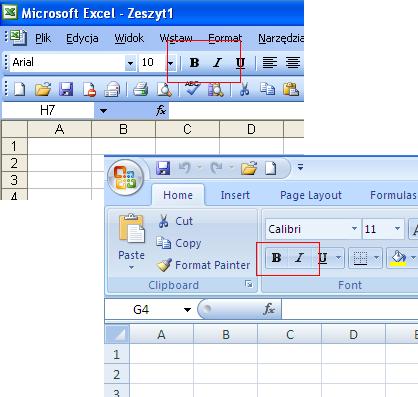The height and width of the screenshot is (397, 418).
Task: Click the Office Button orb
Action: pyautogui.click(x=125, y=178)
